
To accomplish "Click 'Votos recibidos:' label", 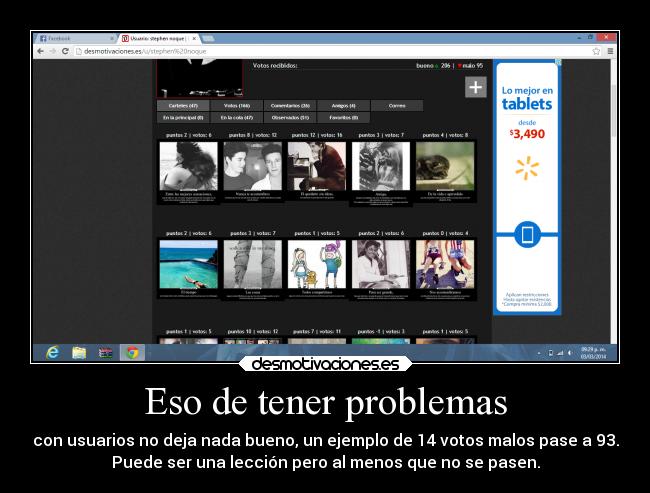I will coord(275,66).
